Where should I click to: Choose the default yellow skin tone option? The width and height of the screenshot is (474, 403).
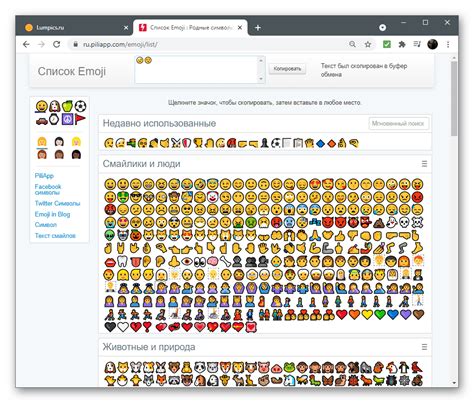[42, 142]
